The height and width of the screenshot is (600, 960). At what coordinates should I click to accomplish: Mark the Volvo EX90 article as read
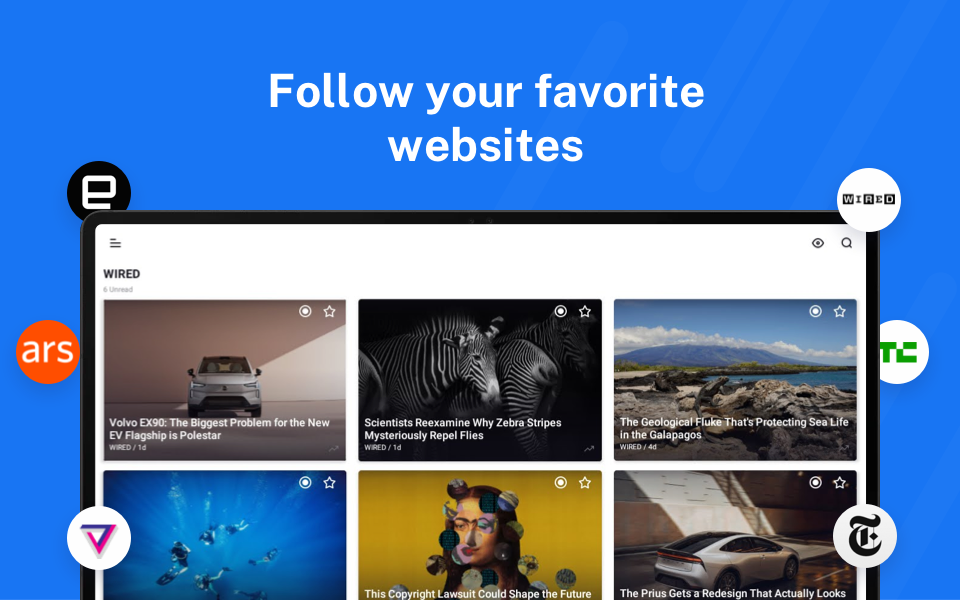click(x=305, y=311)
